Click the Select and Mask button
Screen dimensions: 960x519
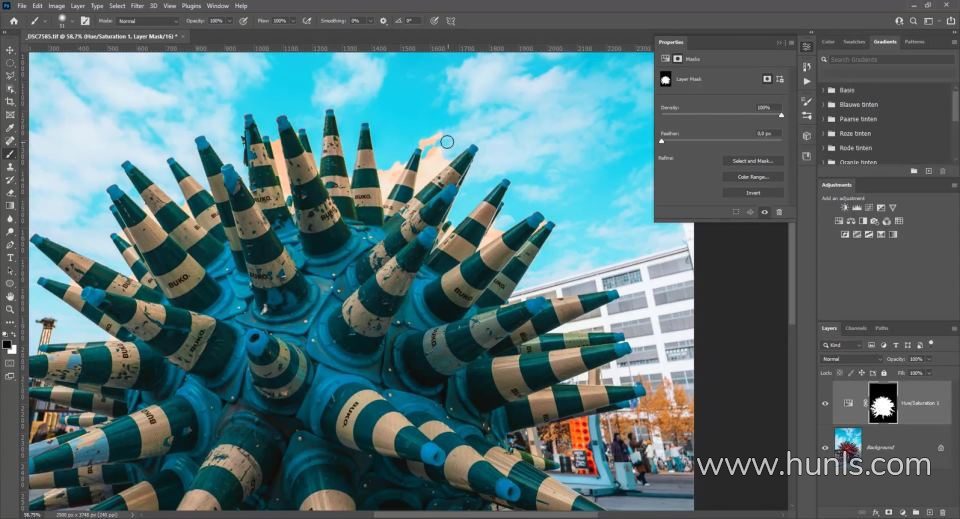(x=753, y=161)
